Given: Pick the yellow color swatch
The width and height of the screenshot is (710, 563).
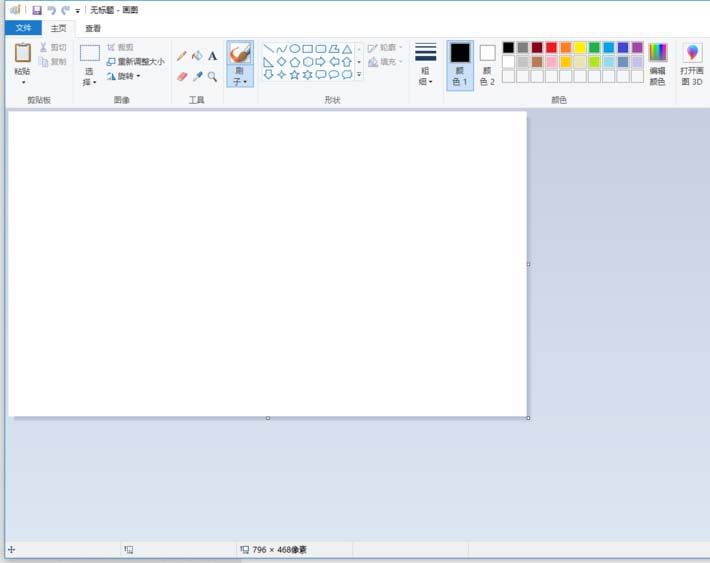Looking at the screenshot, I should click(580, 48).
